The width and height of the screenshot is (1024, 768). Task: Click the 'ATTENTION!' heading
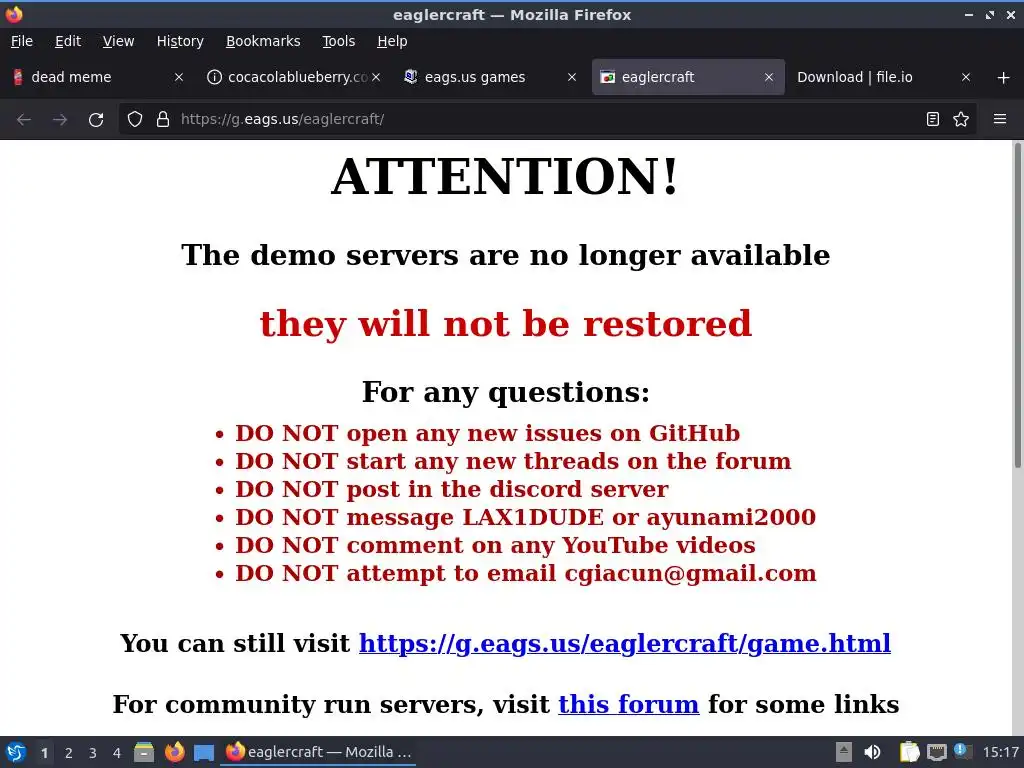[x=506, y=176]
